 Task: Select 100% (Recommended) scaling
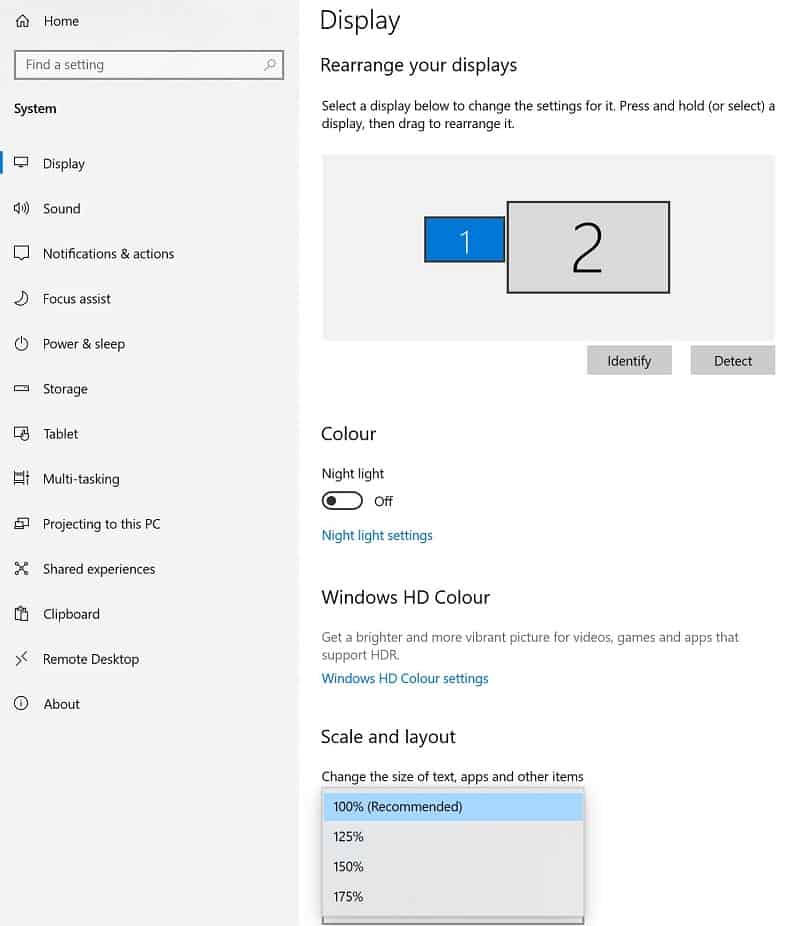point(453,806)
